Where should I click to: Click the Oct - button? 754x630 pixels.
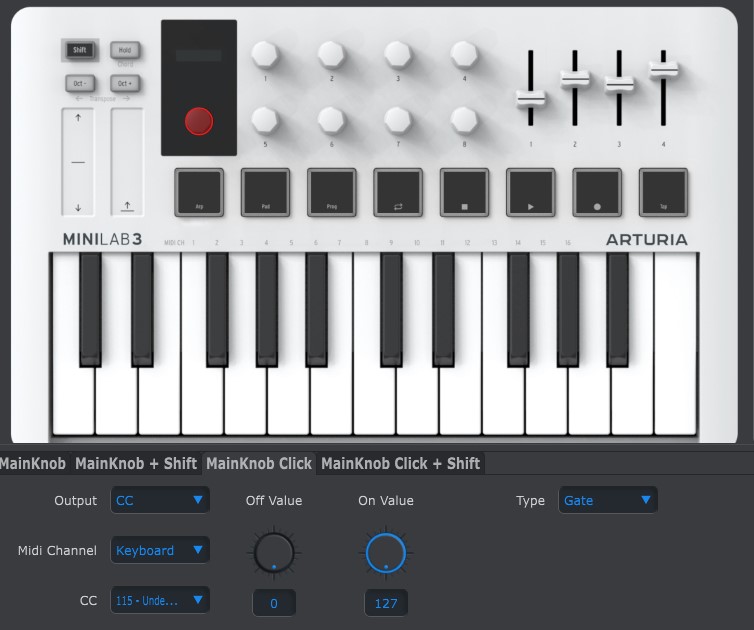80,83
